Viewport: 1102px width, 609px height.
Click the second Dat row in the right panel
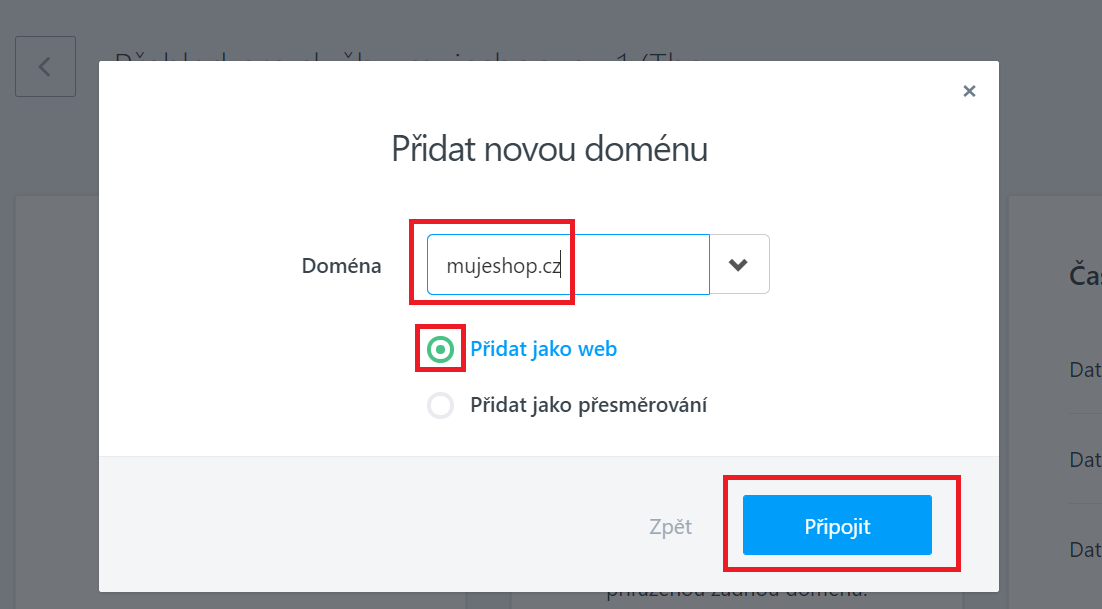[1084, 460]
